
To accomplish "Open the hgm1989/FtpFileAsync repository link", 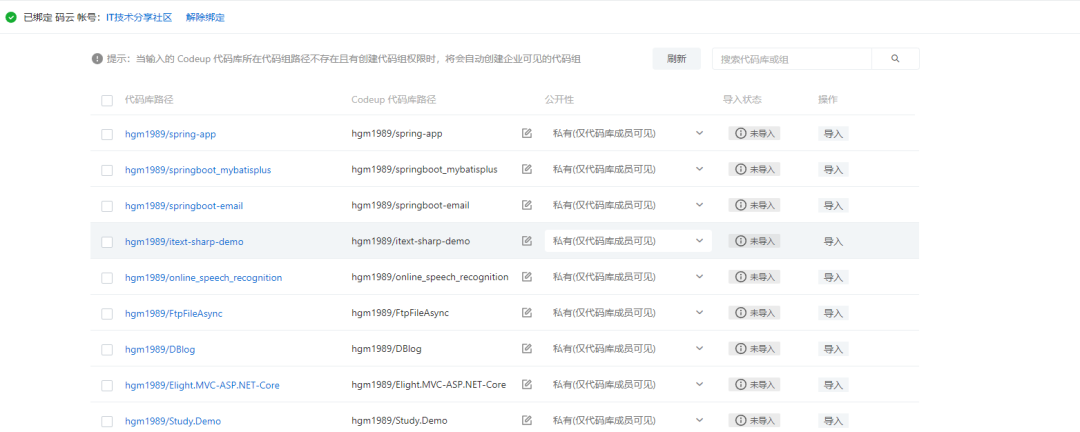I will [x=174, y=313].
